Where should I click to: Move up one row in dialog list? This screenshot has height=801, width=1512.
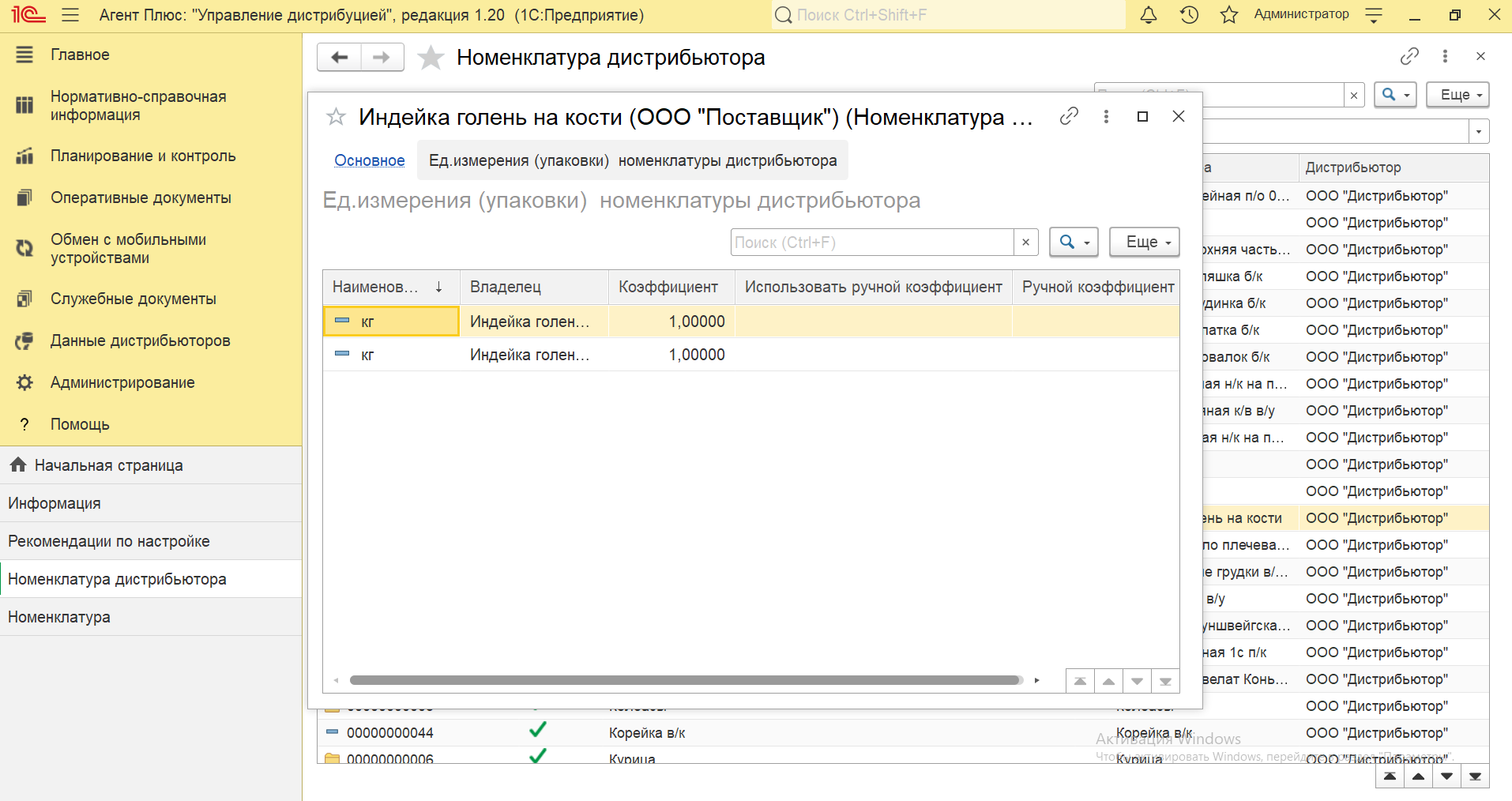[1108, 681]
